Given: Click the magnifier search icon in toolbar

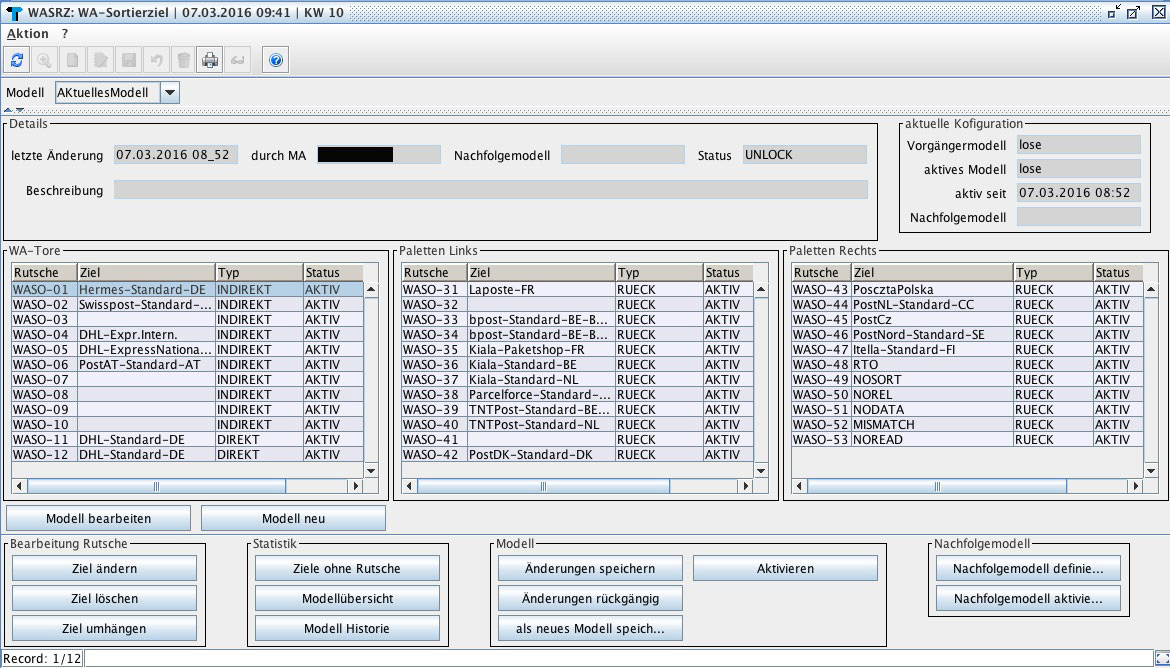Looking at the screenshot, I should [x=44, y=60].
